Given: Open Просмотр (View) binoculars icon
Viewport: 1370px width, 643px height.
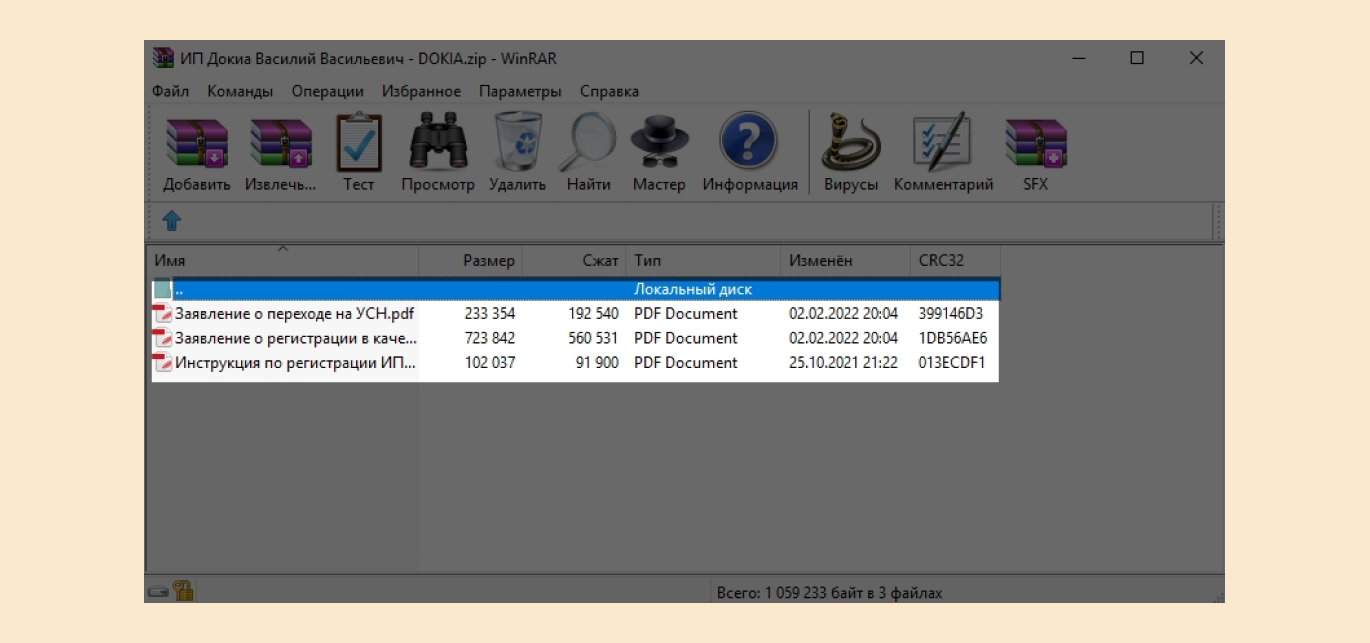Looking at the screenshot, I should pos(437,145).
